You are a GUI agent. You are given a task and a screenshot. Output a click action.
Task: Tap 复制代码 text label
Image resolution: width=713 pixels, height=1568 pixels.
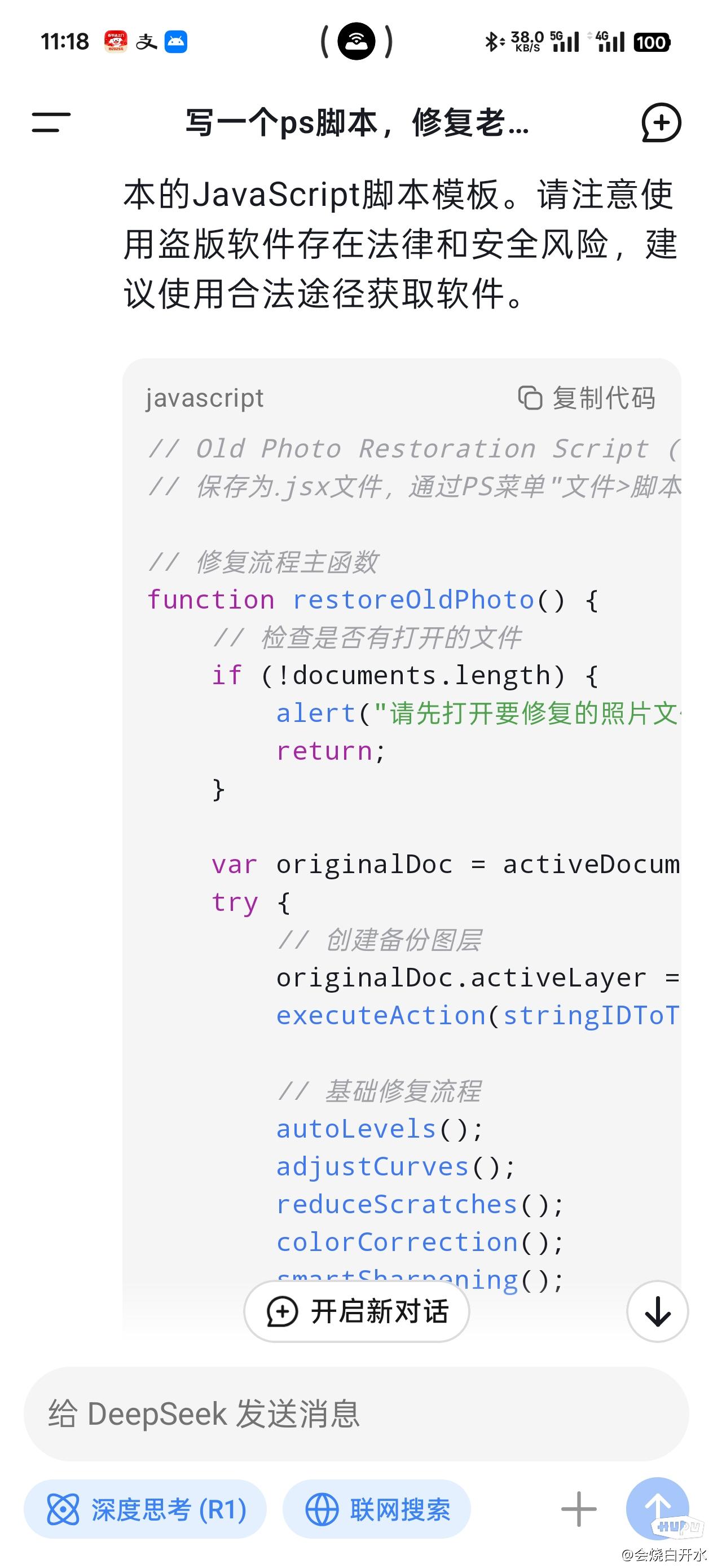pyautogui.click(x=604, y=398)
